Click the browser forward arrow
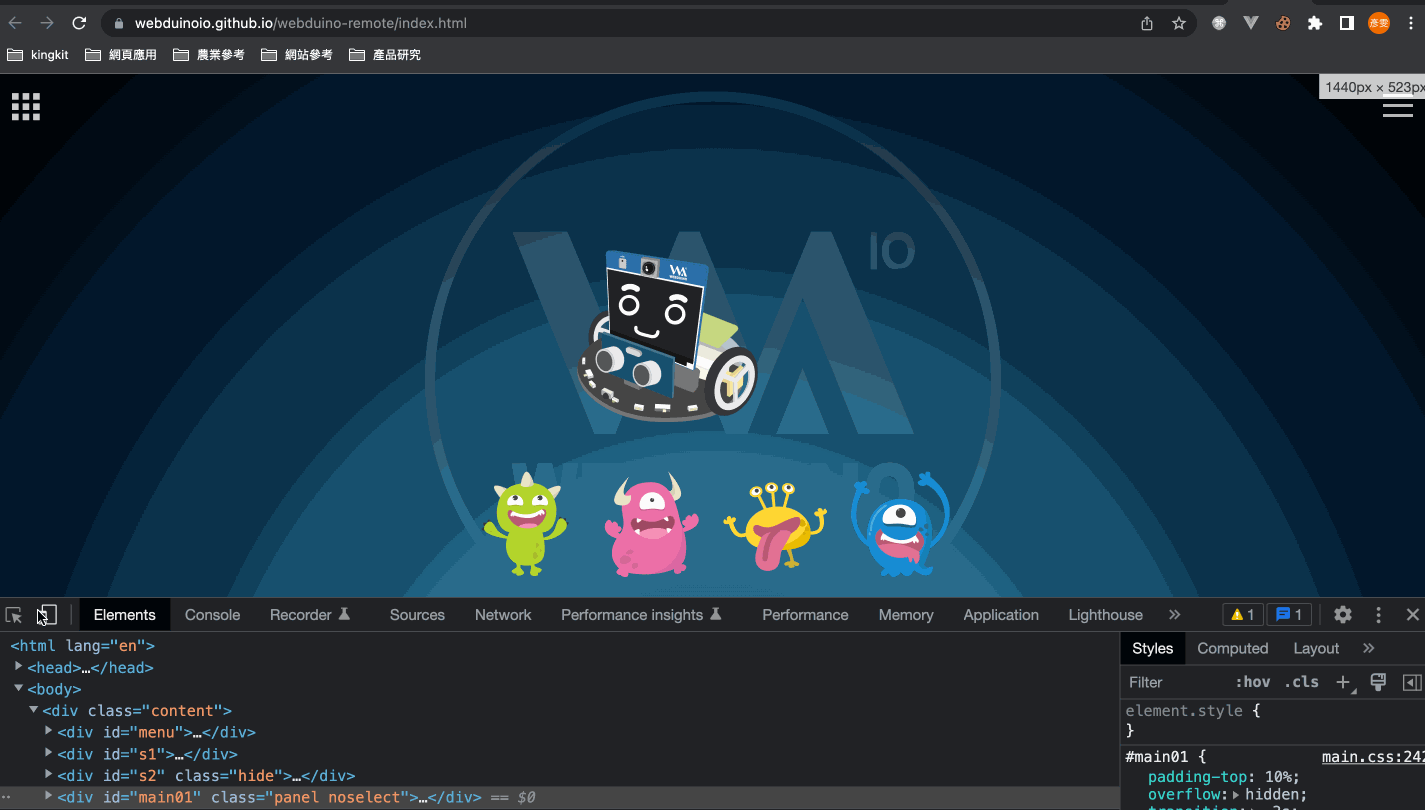This screenshot has height=810, width=1425. (x=47, y=23)
